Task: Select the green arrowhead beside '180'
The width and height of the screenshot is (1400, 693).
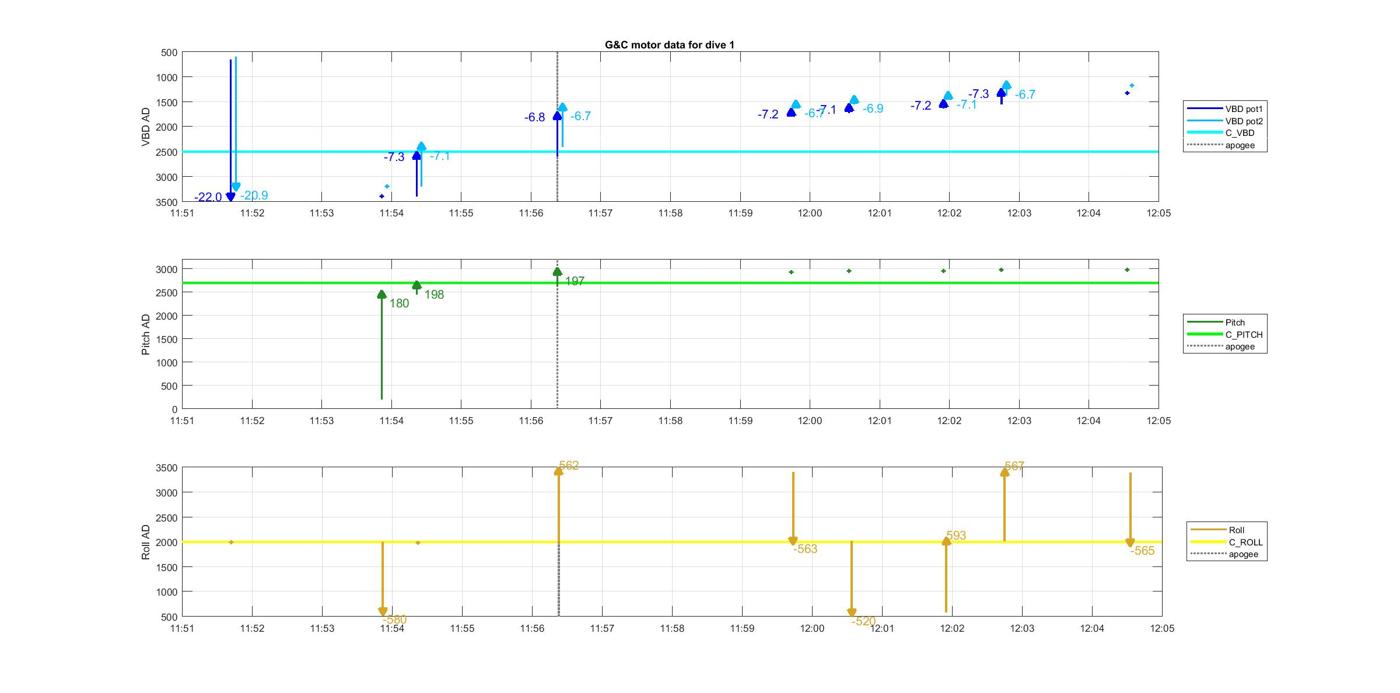Action: point(381,294)
